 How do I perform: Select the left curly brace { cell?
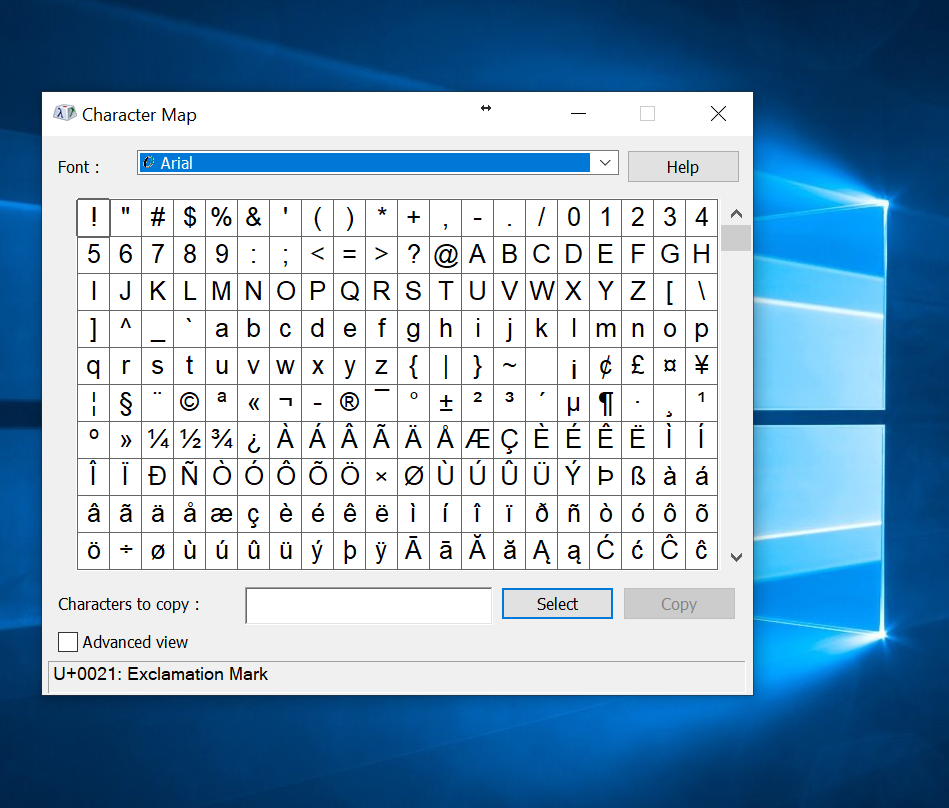point(413,366)
